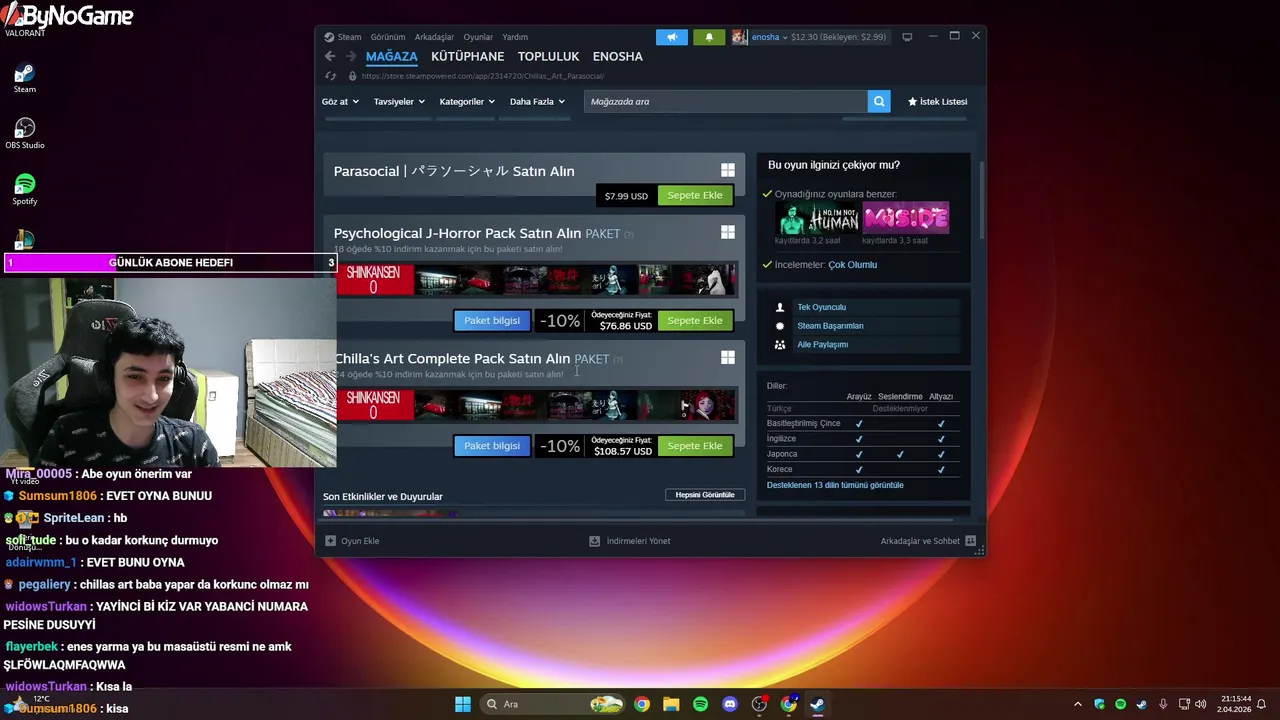
Task: Go back with the Steam back arrow
Action: tap(330, 56)
